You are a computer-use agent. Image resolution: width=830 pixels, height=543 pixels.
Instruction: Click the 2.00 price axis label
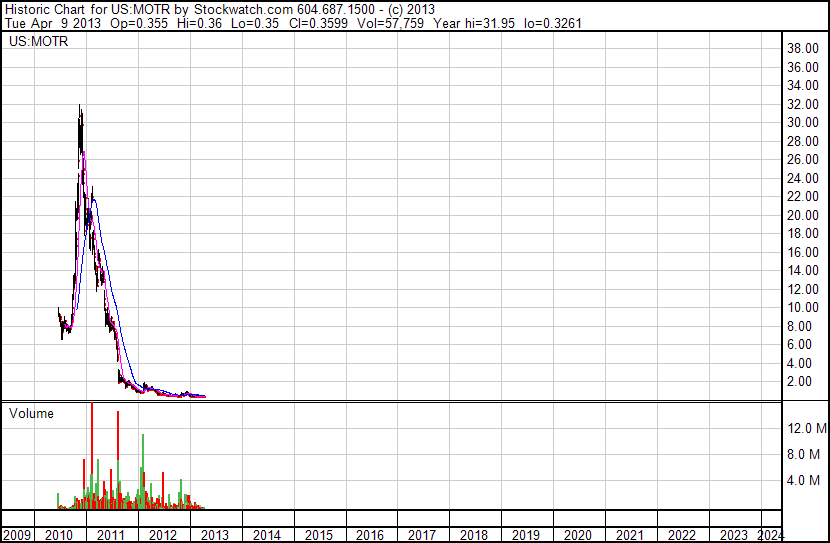click(802, 382)
